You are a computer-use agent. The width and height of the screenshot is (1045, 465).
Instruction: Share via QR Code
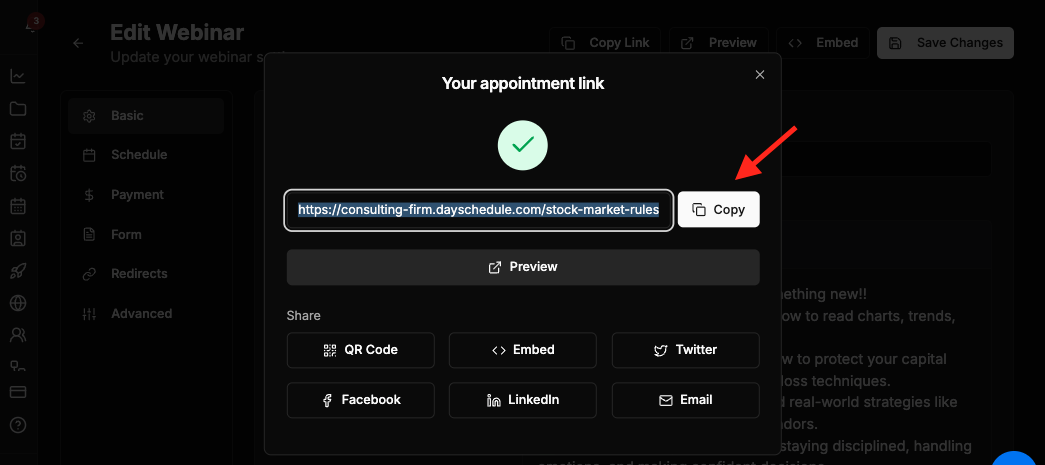pyautogui.click(x=361, y=350)
